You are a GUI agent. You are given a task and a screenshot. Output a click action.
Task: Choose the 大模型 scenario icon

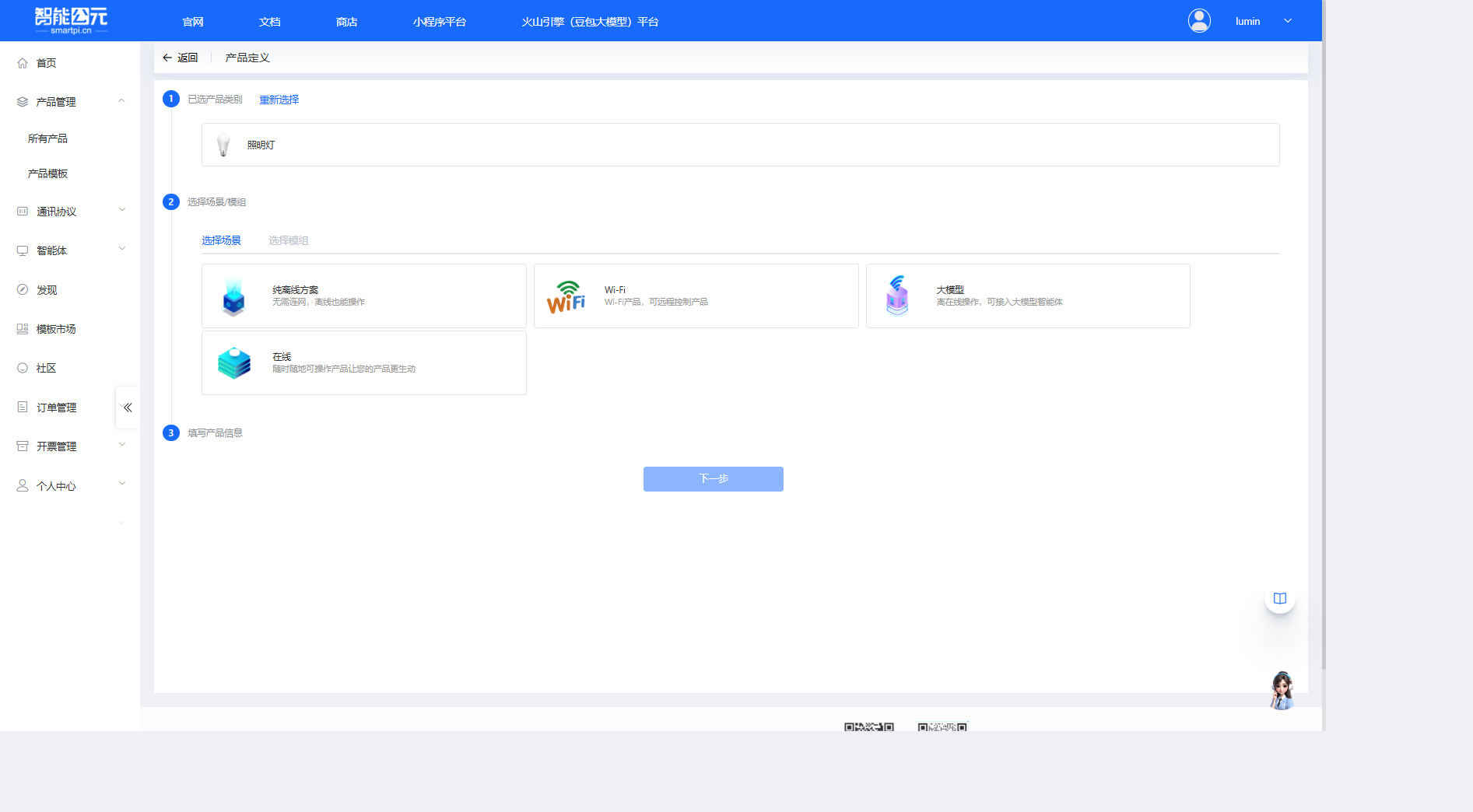pos(897,296)
